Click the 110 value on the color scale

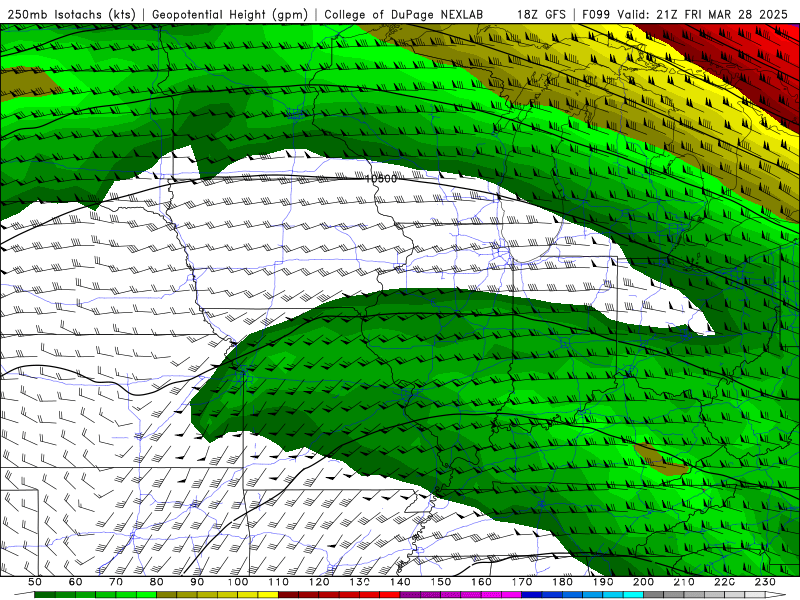click(279, 582)
